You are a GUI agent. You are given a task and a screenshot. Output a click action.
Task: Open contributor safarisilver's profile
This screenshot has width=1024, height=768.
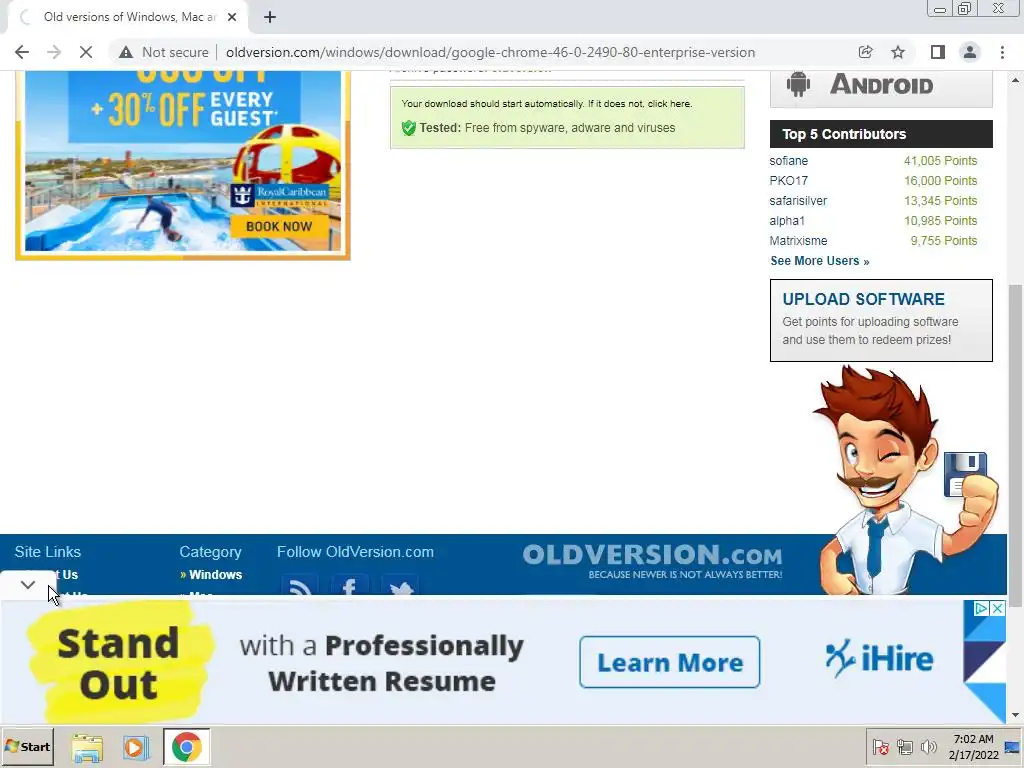click(798, 201)
